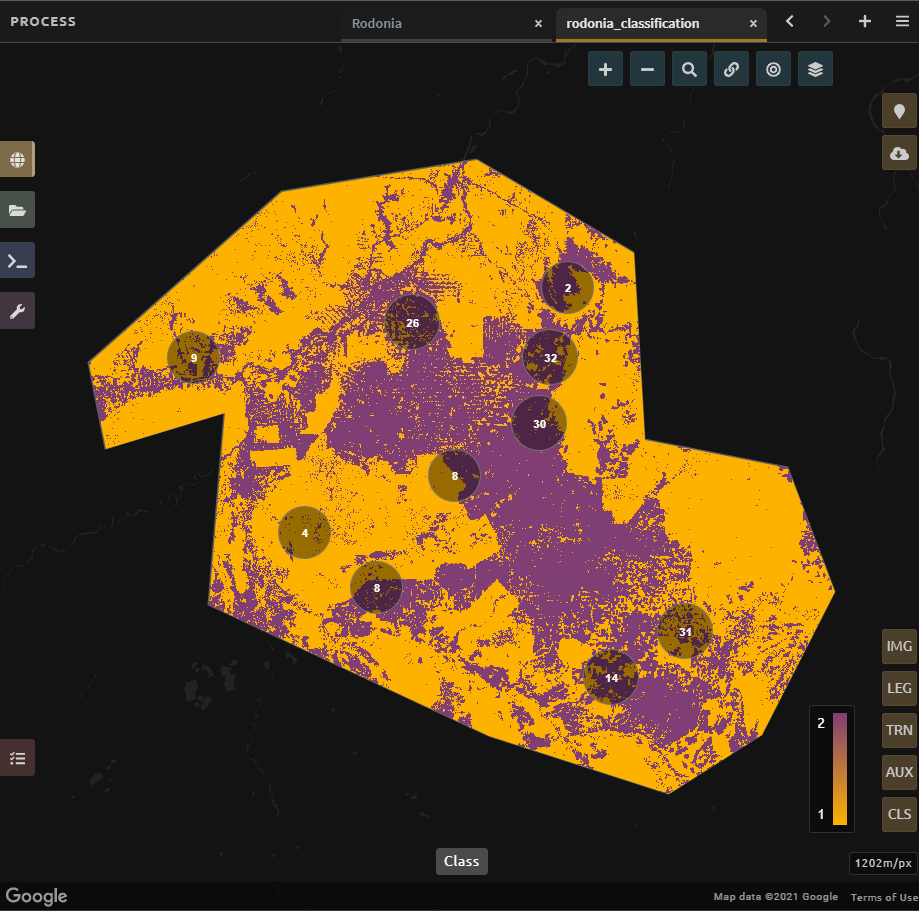Zoom in with the plus button
The image size is (919, 911).
604,68
